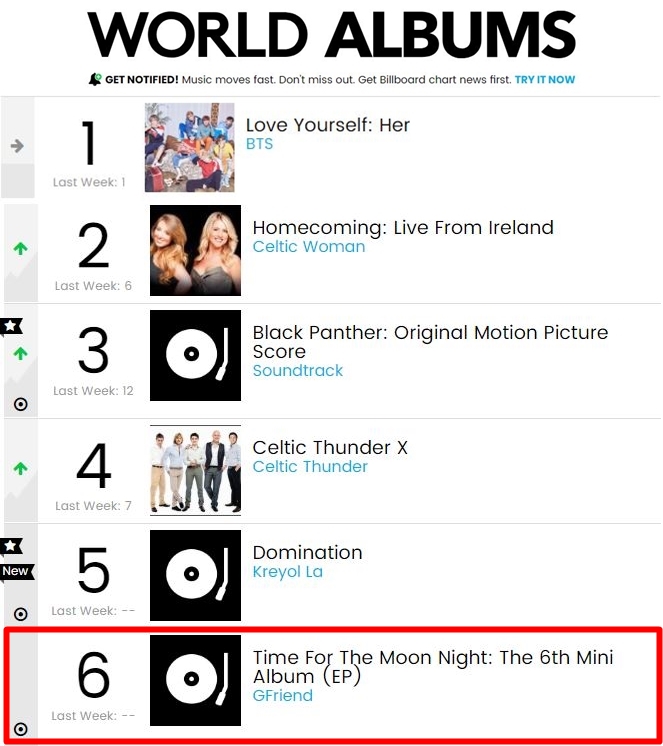663x746 pixels.
Task: Click the circle dot icon beside rank 6
Action: point(21,729)
